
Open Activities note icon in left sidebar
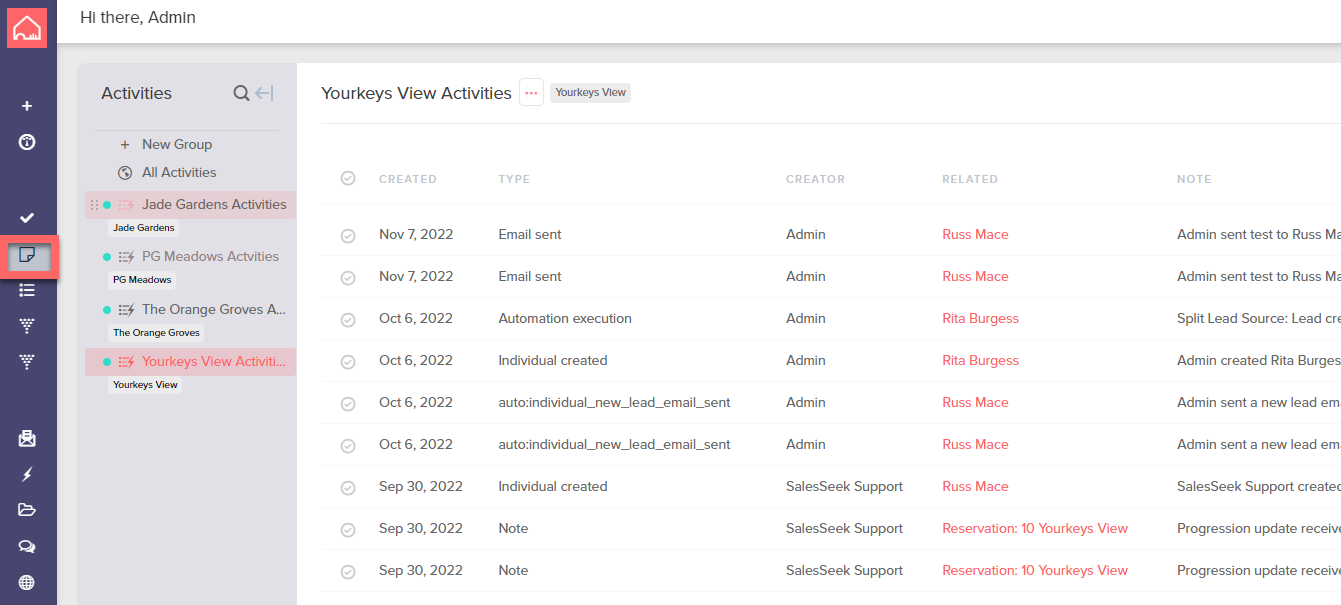[28, 257]
